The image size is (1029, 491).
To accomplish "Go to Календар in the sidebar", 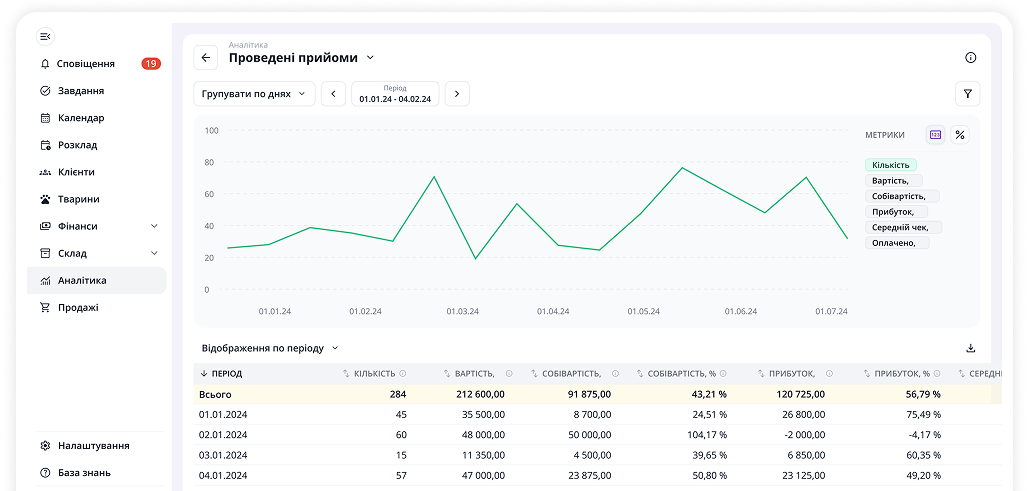I will coord(81,118).
